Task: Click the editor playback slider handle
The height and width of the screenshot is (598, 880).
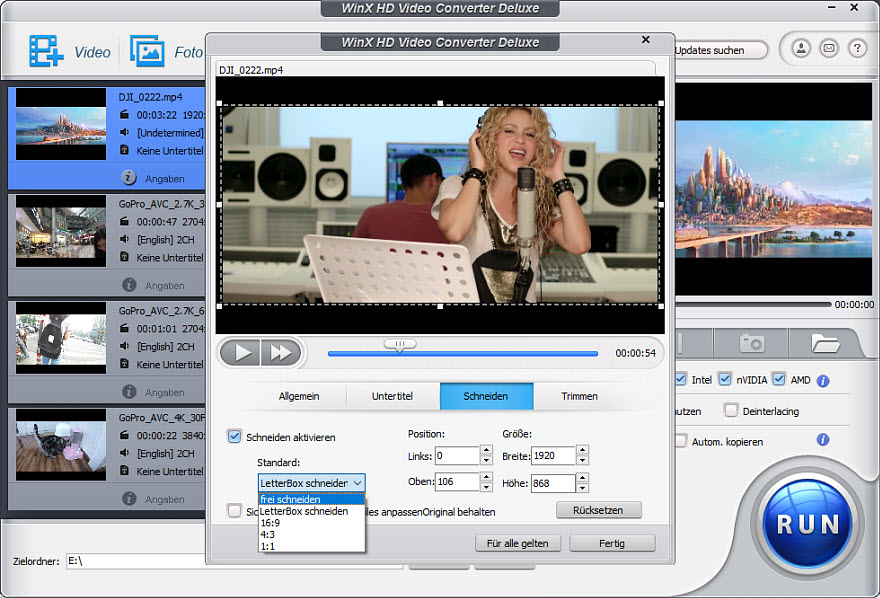Action: [400, 344]
